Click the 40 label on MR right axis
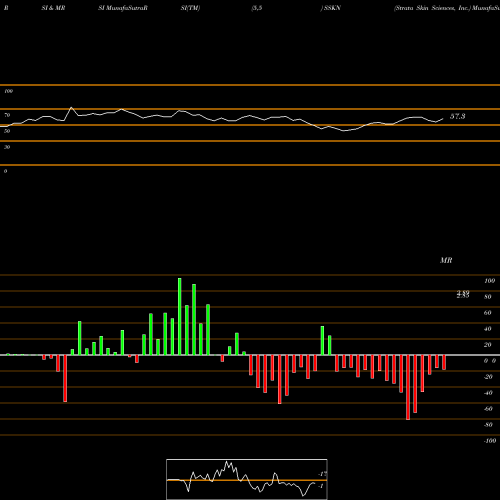The height and width of the screenshot is (500, 500). coord(488,329)
